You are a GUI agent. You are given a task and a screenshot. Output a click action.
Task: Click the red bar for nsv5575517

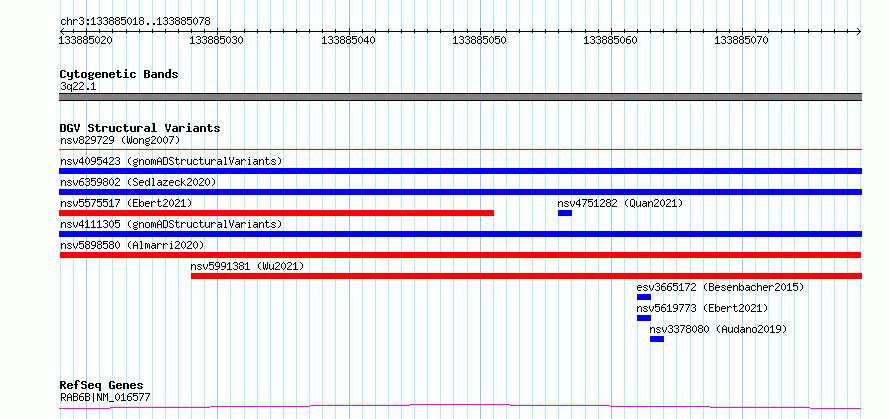pos(276,213)
